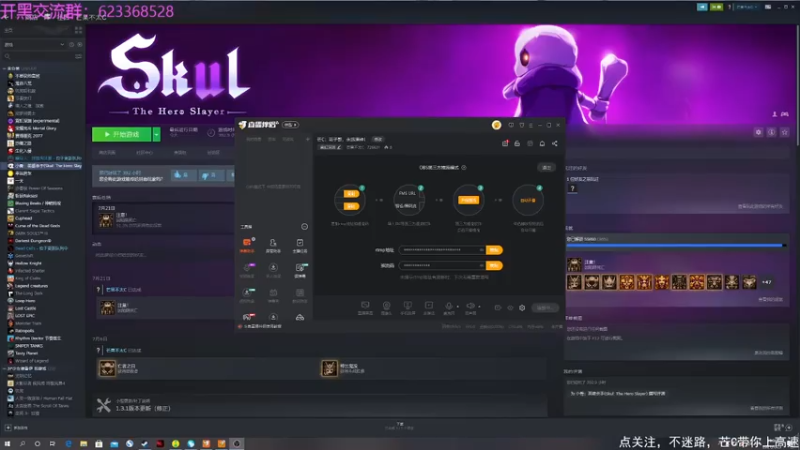This screenshot has height=450, width=800.
Task: Select SNIPER TANKS in the library list
Action: click(x=29, y=345)
